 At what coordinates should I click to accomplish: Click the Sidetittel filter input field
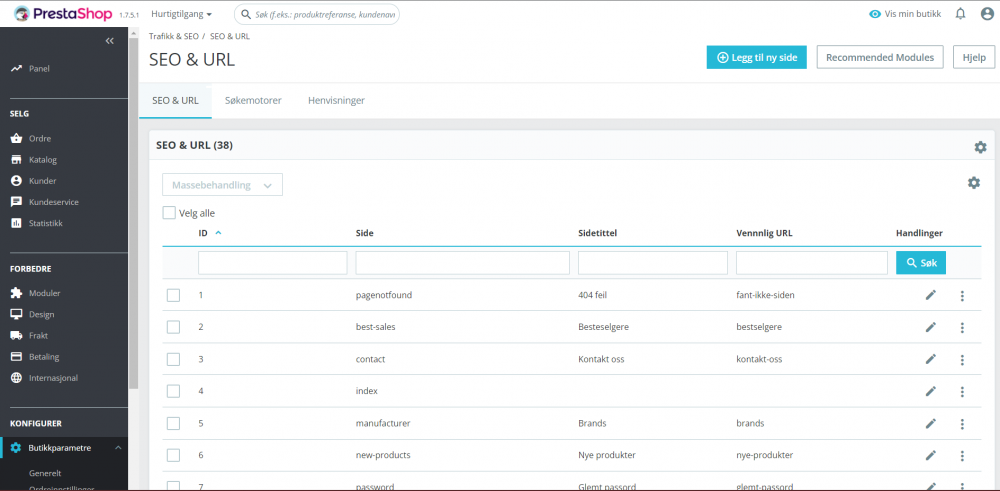(x=653, y=263)
